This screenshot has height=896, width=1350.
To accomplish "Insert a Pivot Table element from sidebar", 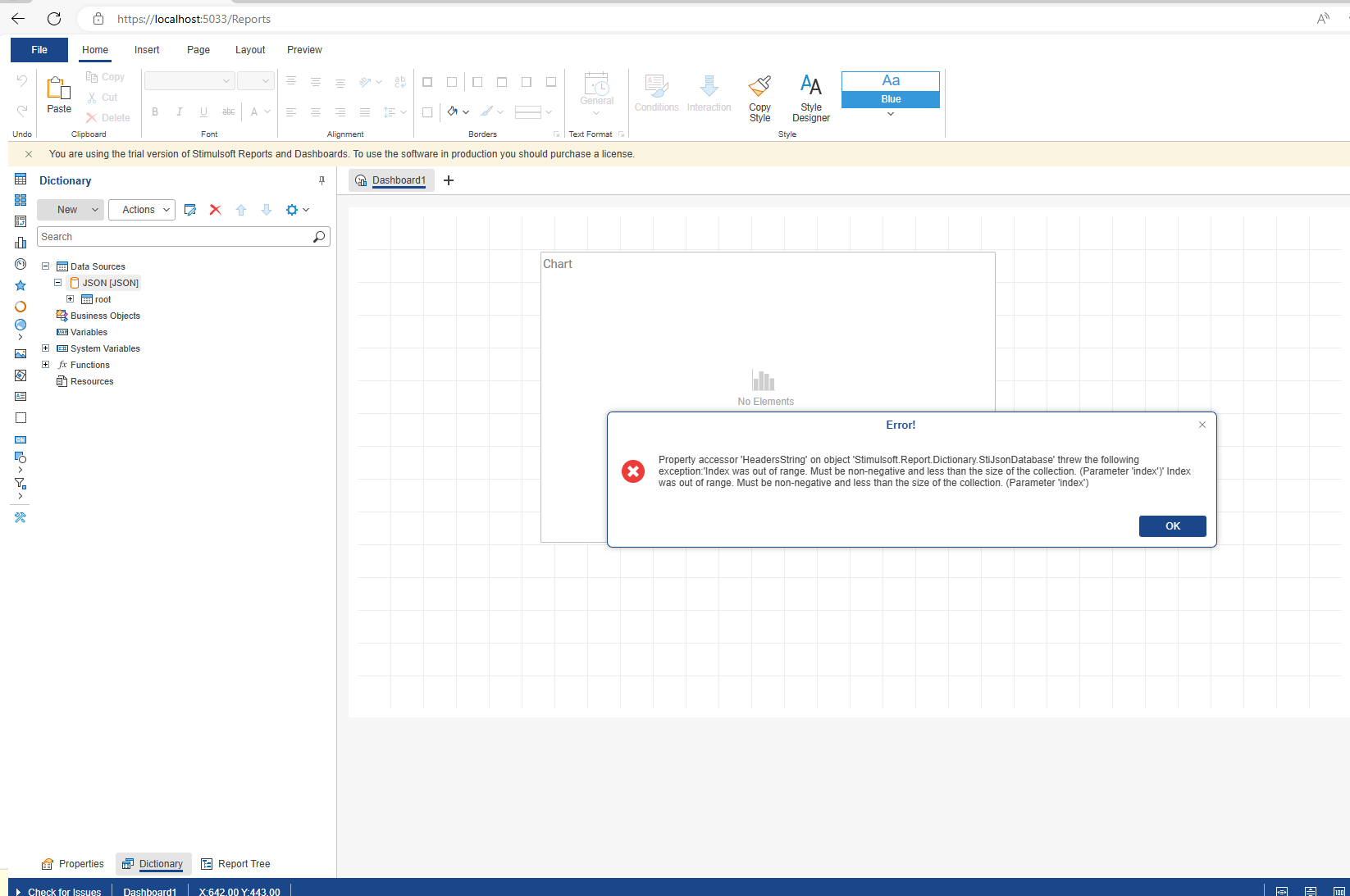I will coord(21,221).
